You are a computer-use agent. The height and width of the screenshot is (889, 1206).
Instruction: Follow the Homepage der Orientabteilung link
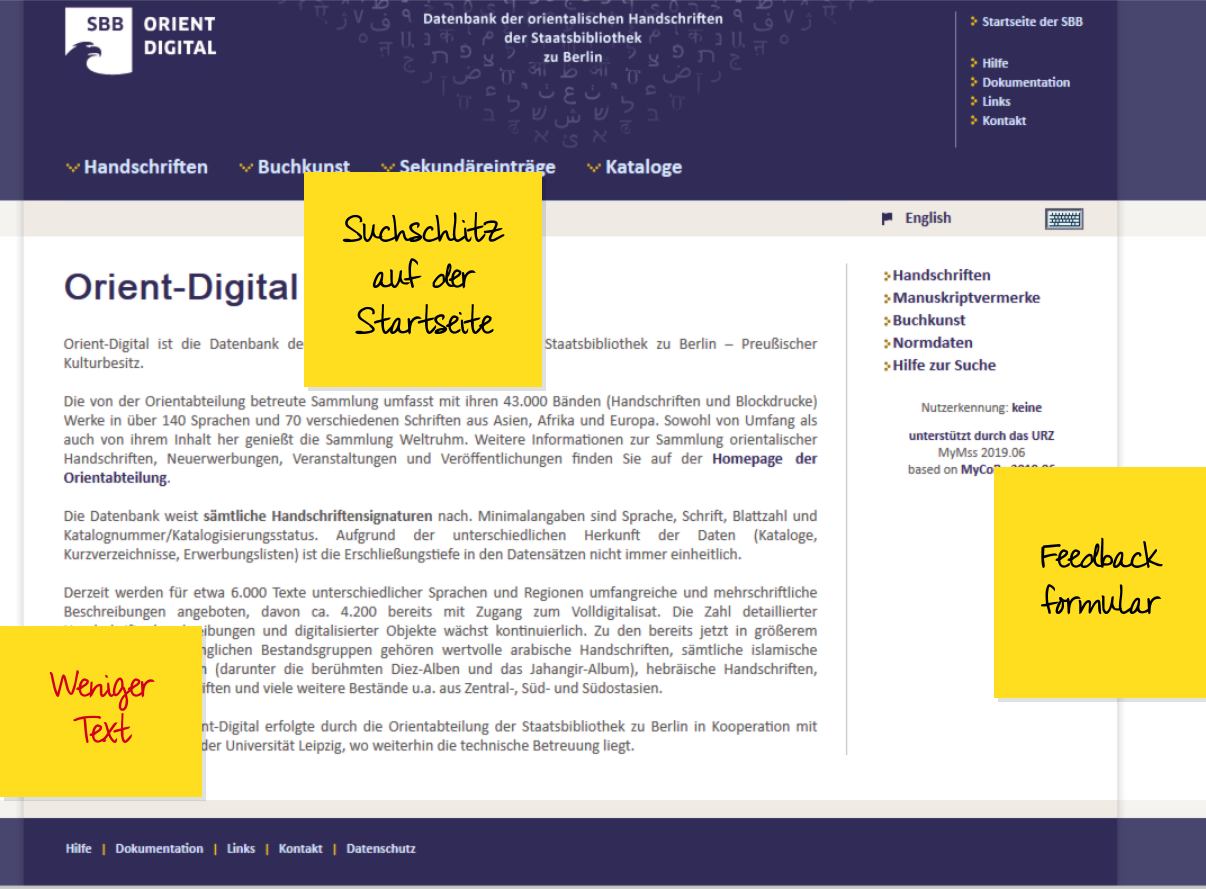[440, 468]
